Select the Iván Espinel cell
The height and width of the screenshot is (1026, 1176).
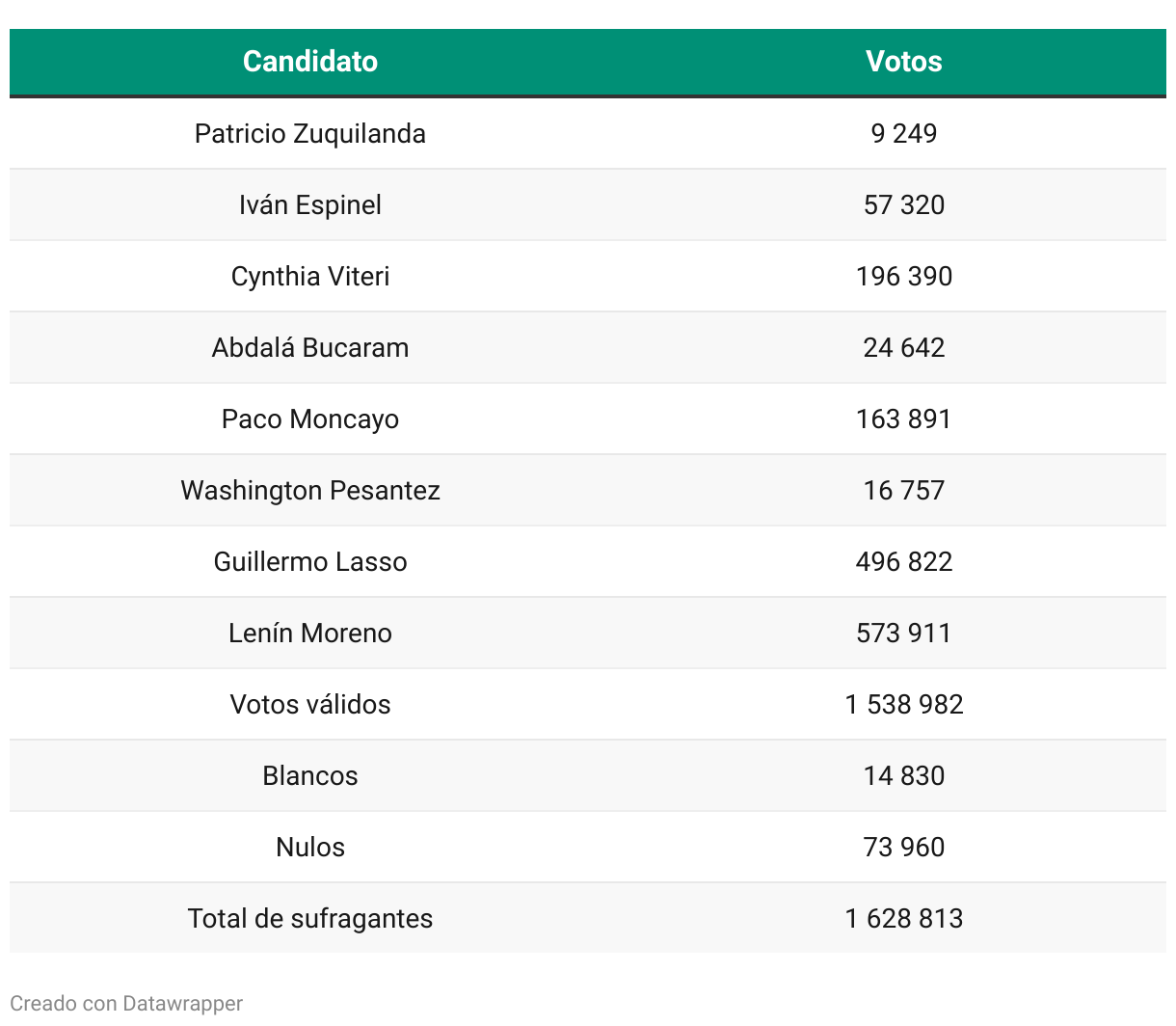click(x=310, y=204)
